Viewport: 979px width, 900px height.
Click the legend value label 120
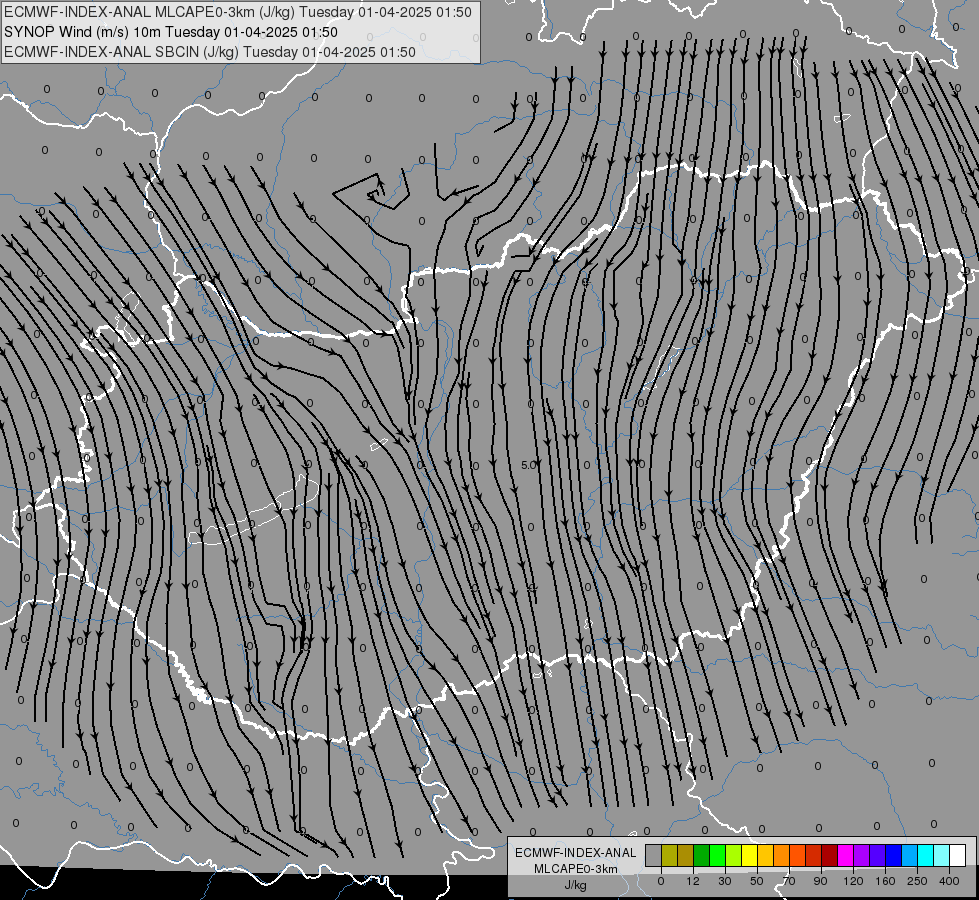click(x=853, y=881)
